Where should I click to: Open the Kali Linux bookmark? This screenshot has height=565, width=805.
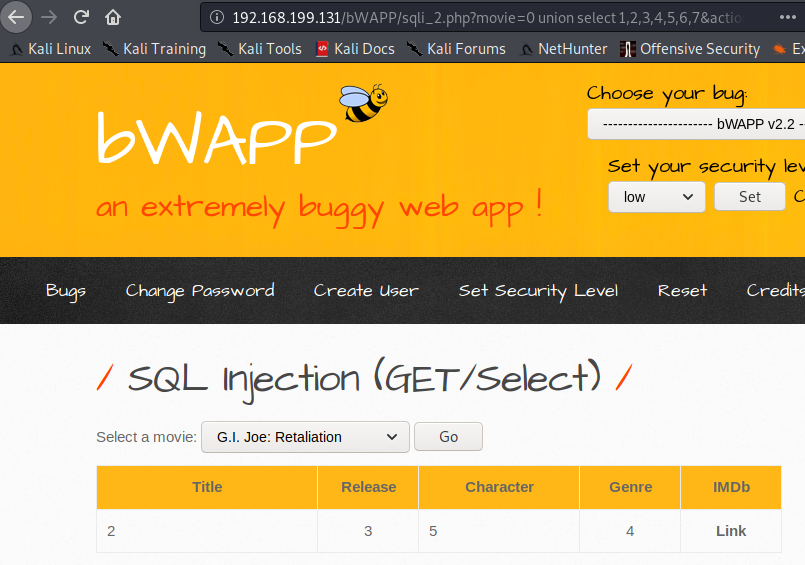(51, 49)
